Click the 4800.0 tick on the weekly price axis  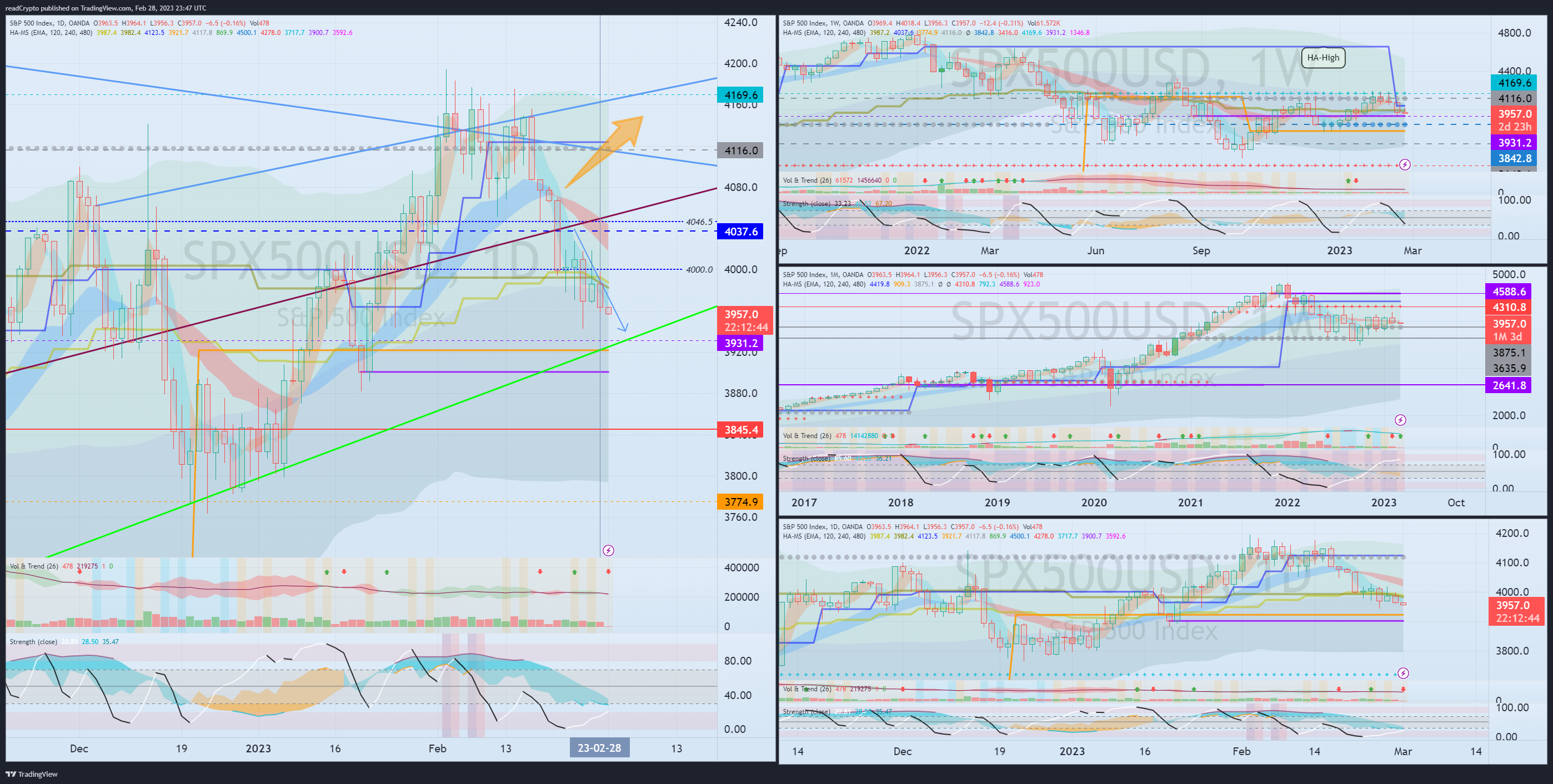(x=1514, y=33)
